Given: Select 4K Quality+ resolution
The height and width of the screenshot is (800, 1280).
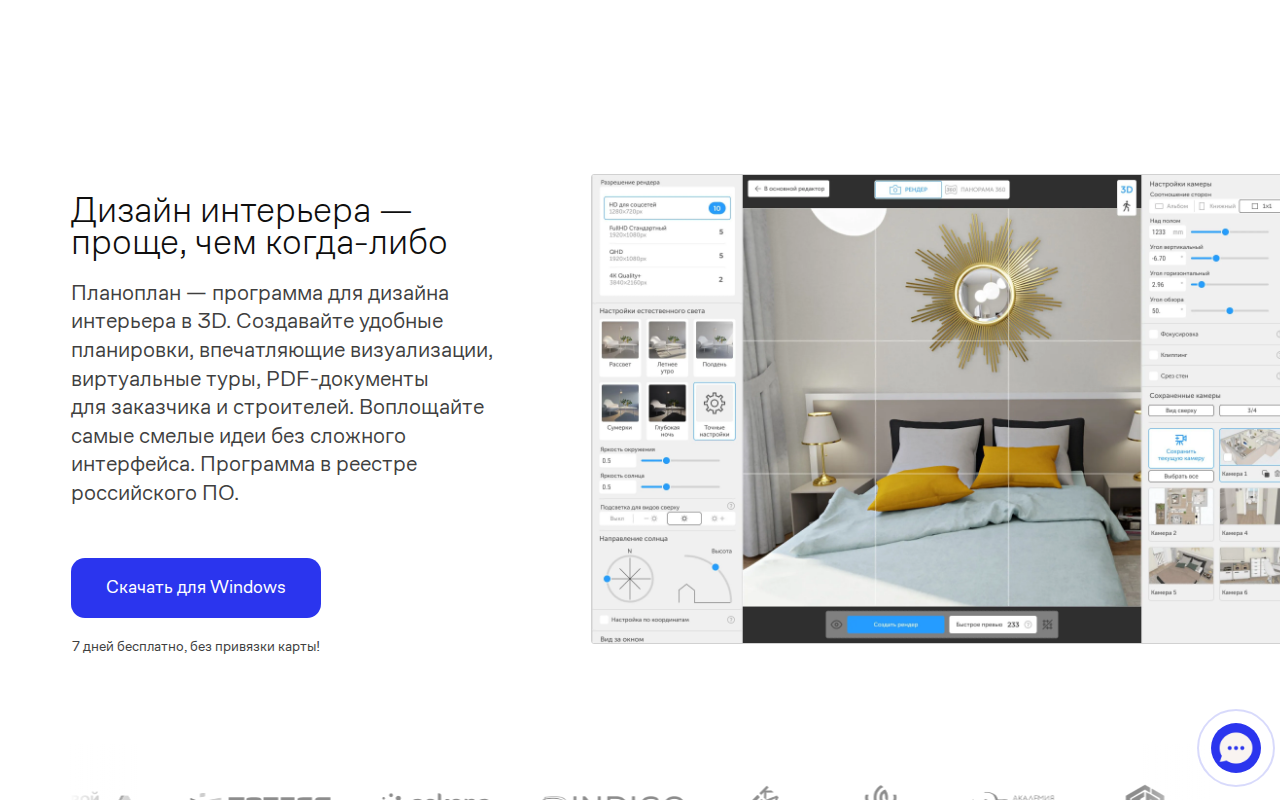Looking at the screenshot, I should pyautogui.click(x=667, y=279).
